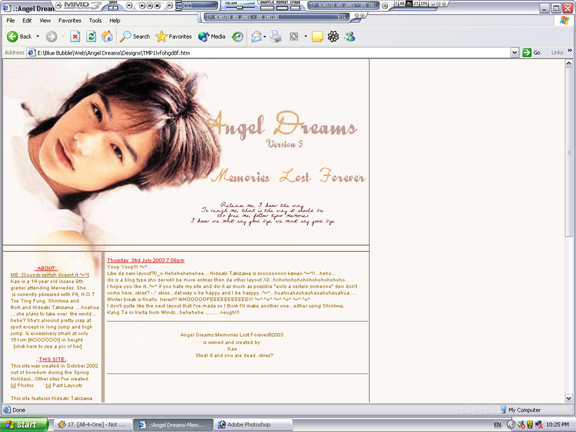Open the Help menu
This screenshot has height=432, width=576.
coord(115,21)
